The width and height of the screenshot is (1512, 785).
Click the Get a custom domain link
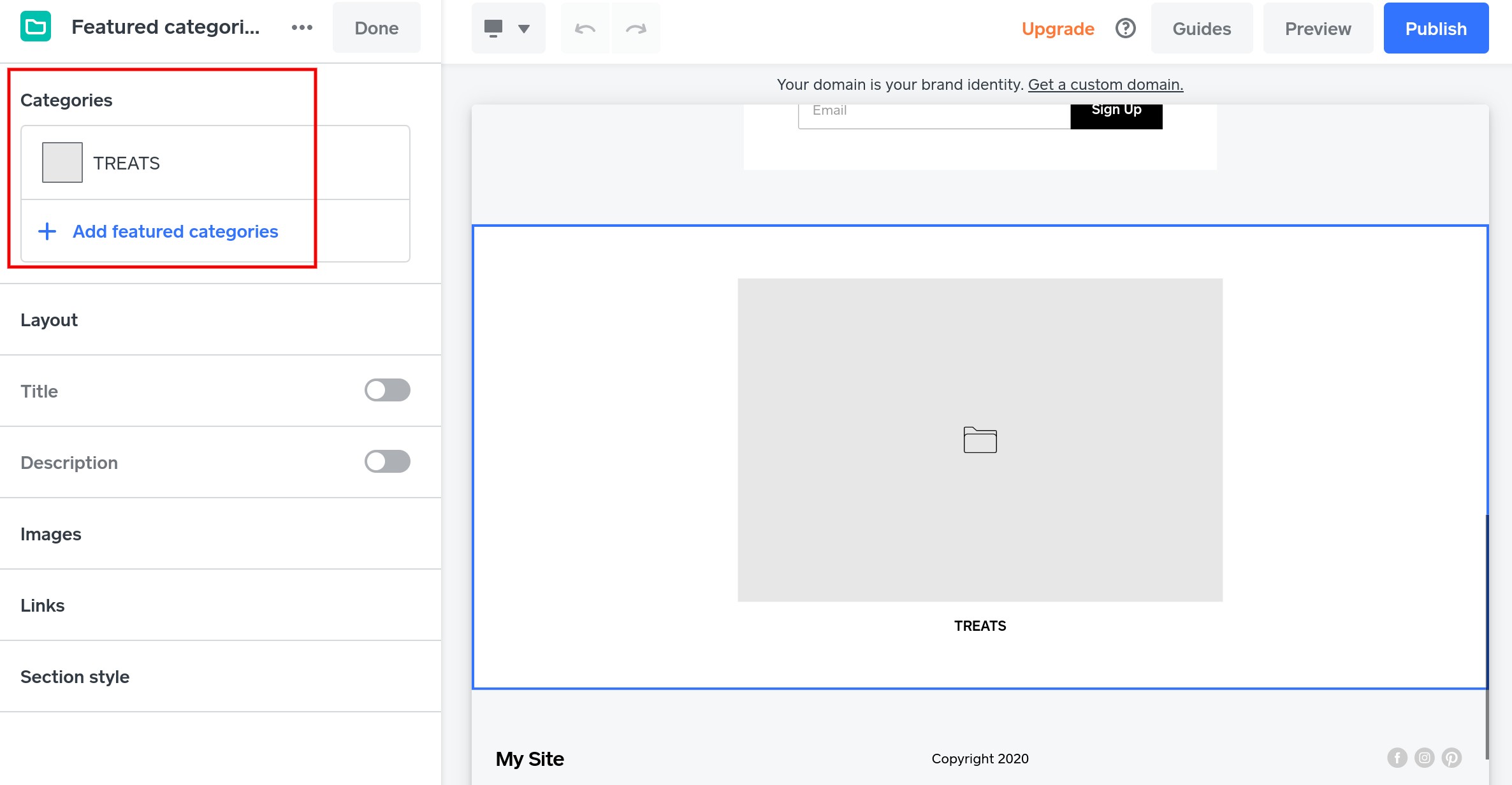1105,85
